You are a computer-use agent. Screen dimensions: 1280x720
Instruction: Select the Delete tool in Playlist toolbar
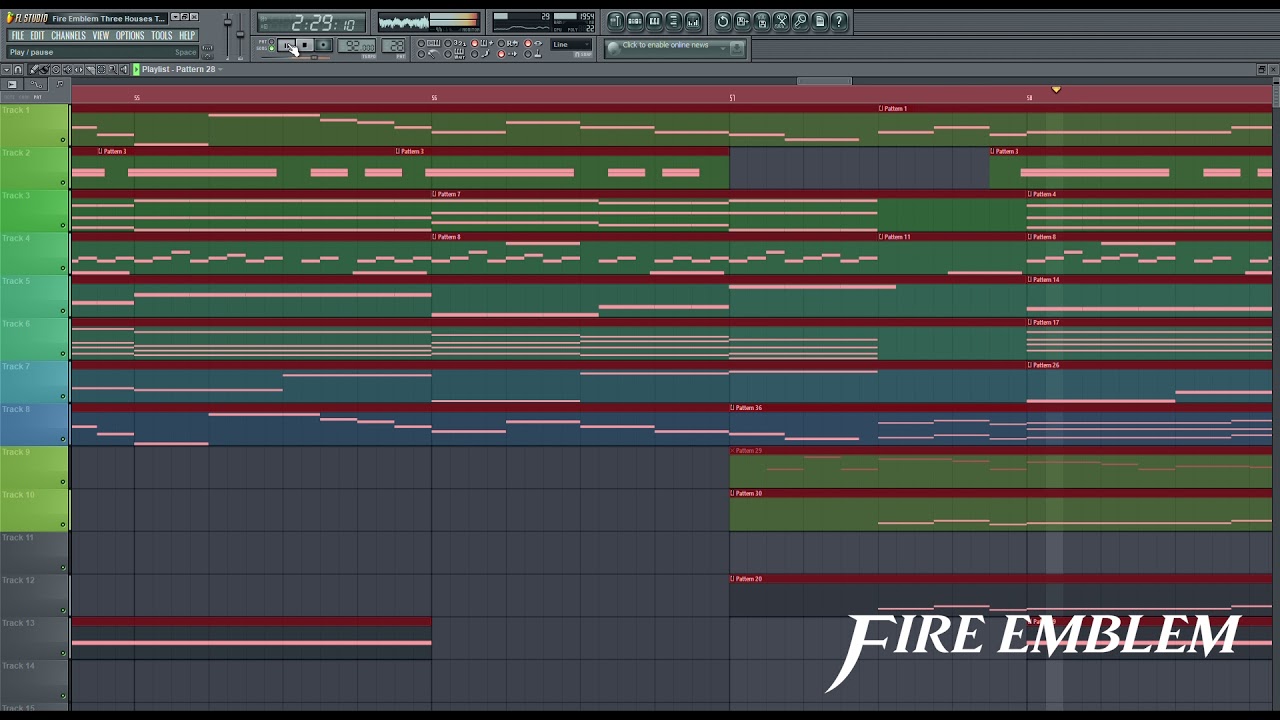pyautogui.click(x=56, y=69)
